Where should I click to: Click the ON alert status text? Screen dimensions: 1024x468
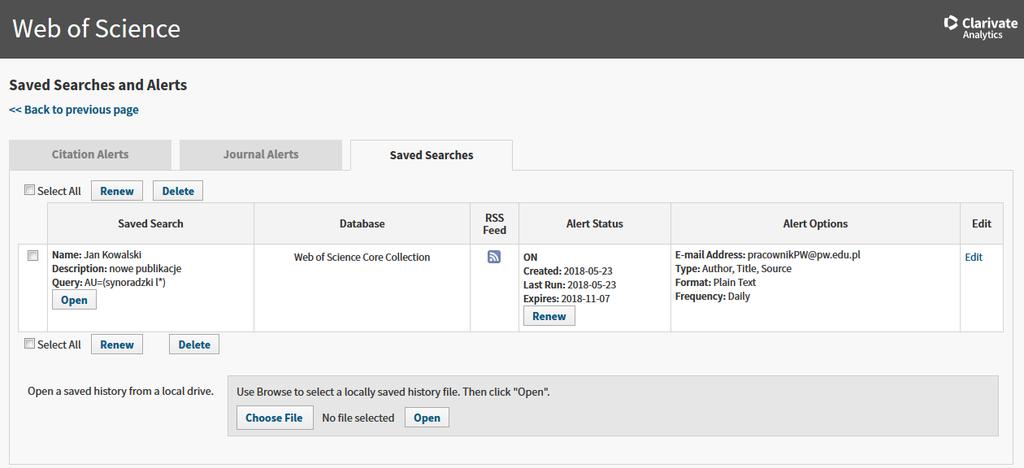530,257
